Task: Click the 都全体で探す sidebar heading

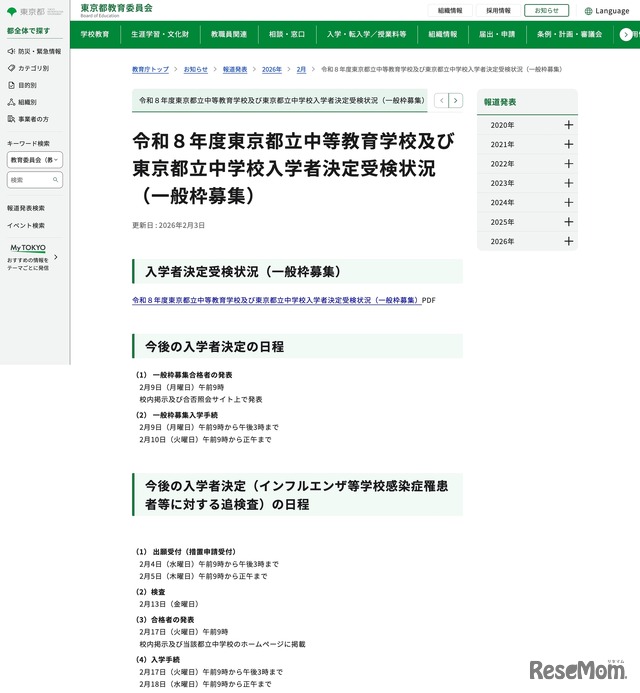Action: click(x=28, y=31)
